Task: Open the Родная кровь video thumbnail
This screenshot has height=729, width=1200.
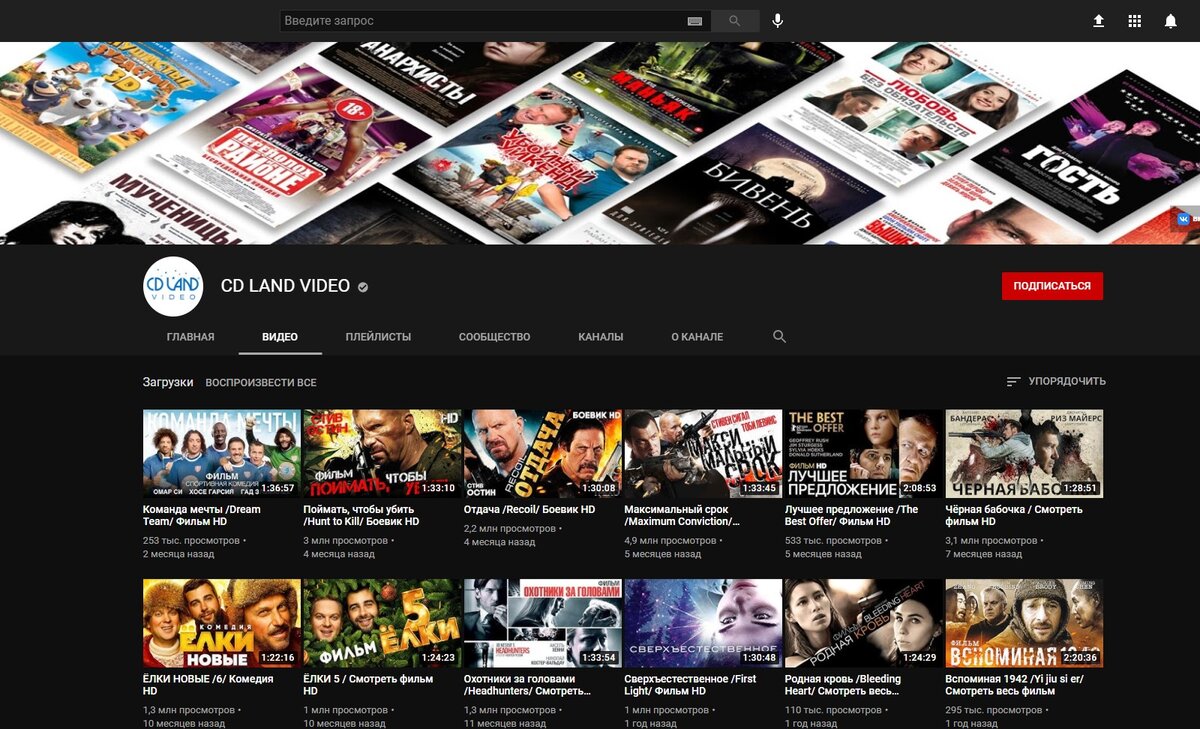Action: (864, 623)
